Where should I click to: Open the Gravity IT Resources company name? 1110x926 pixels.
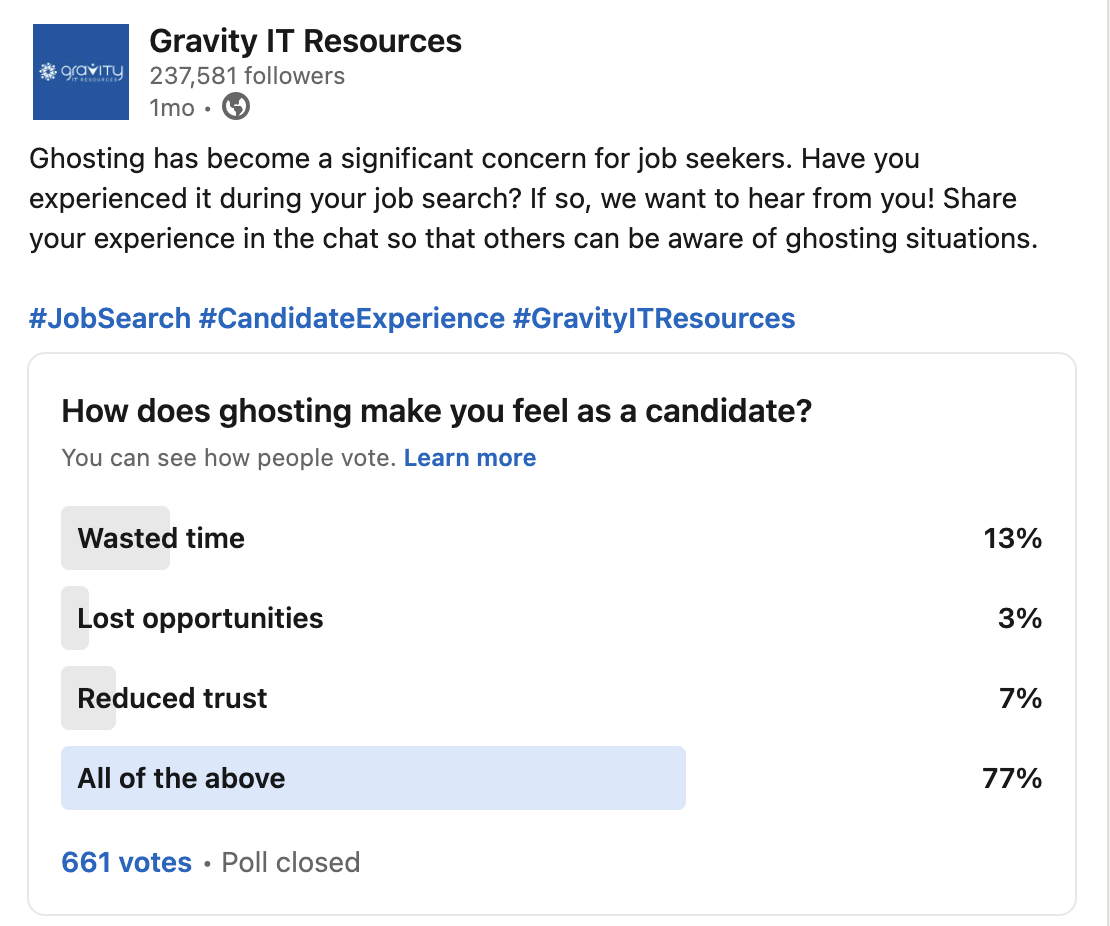coord(305,41)
